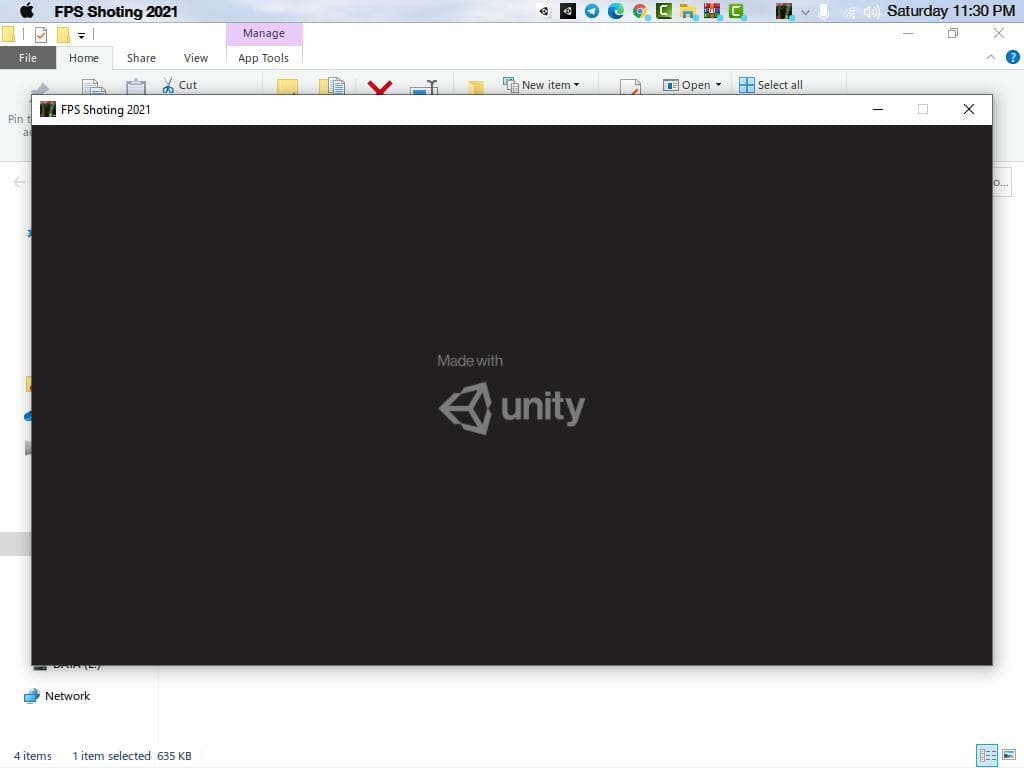The image size is (1024, 768).
Task: Select Network in the Explorer navigation pane
Action: point(57,696)
